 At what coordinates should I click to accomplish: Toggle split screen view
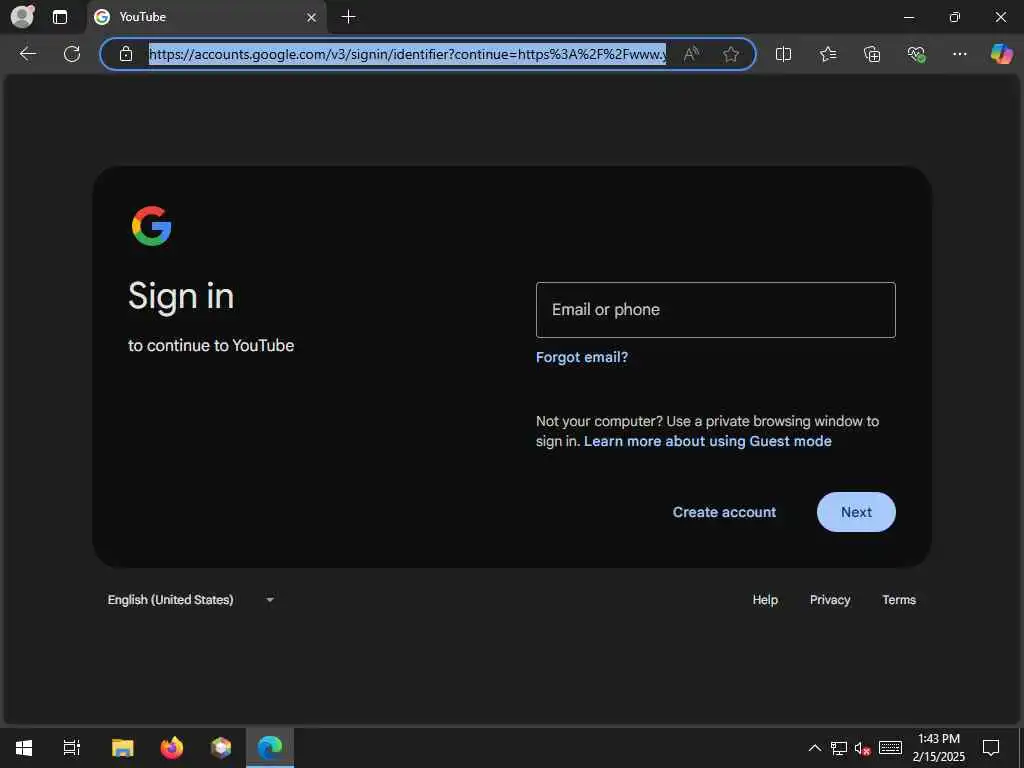783,54
